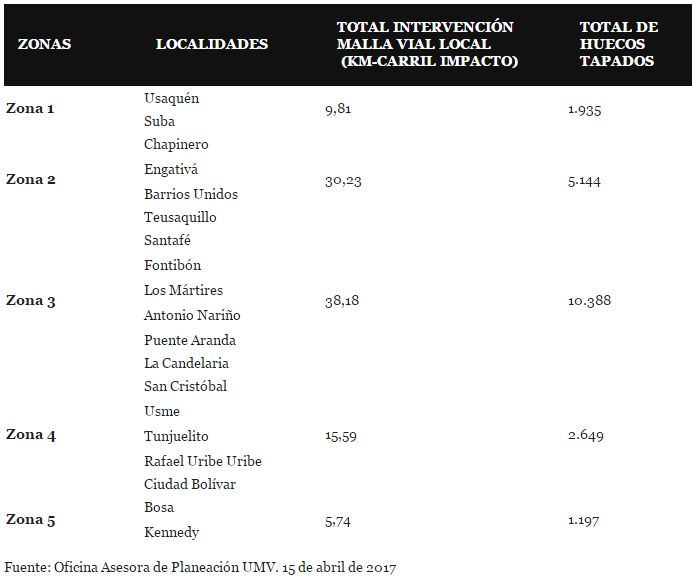Select the 2.649 holes covered value
The width and height of the screenshot is (692, 578).
tap(585, 434)
